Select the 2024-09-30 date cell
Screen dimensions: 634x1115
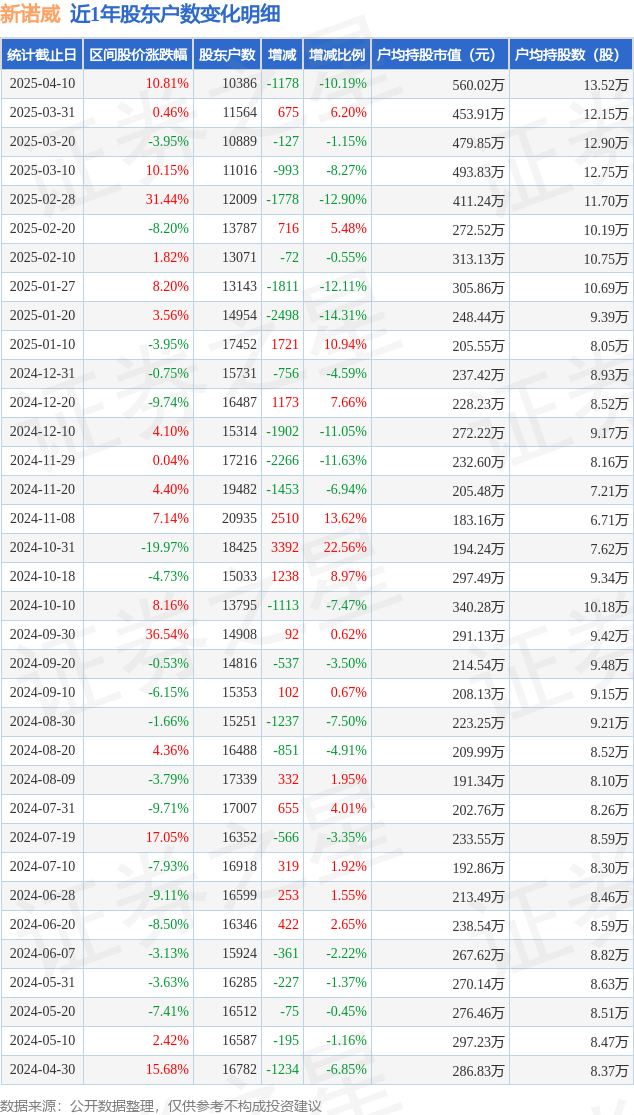[42, 635]
